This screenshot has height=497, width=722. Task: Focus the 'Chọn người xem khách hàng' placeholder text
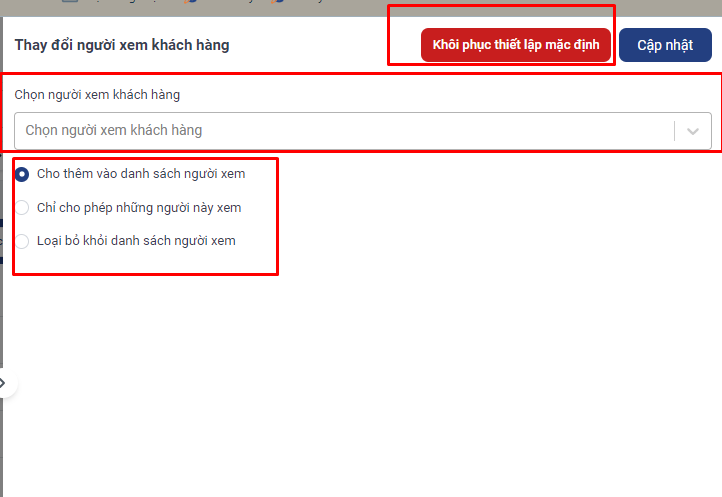pos(113,131)
